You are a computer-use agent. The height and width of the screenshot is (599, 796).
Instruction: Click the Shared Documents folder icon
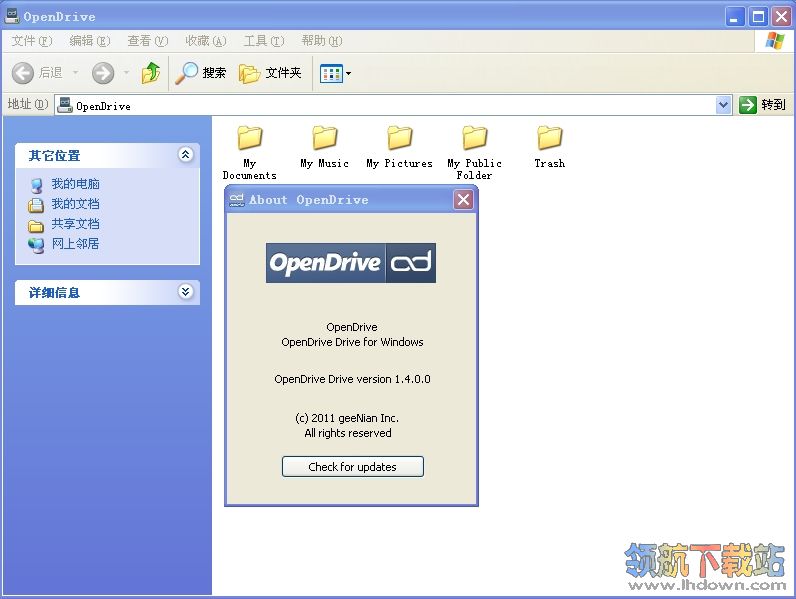(x=36, y=225)
